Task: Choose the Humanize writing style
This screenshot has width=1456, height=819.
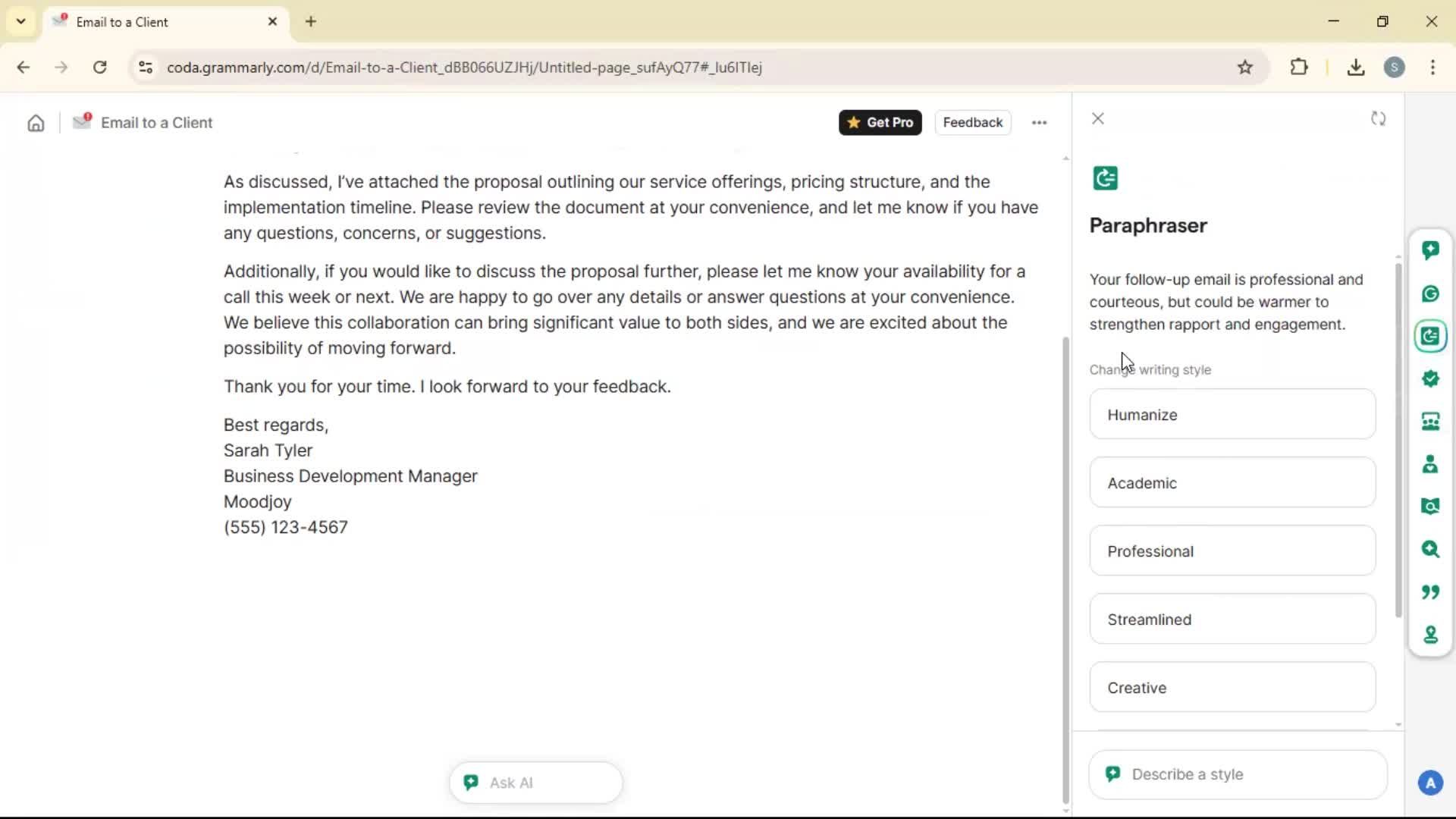Action: tap(1232, 415)
